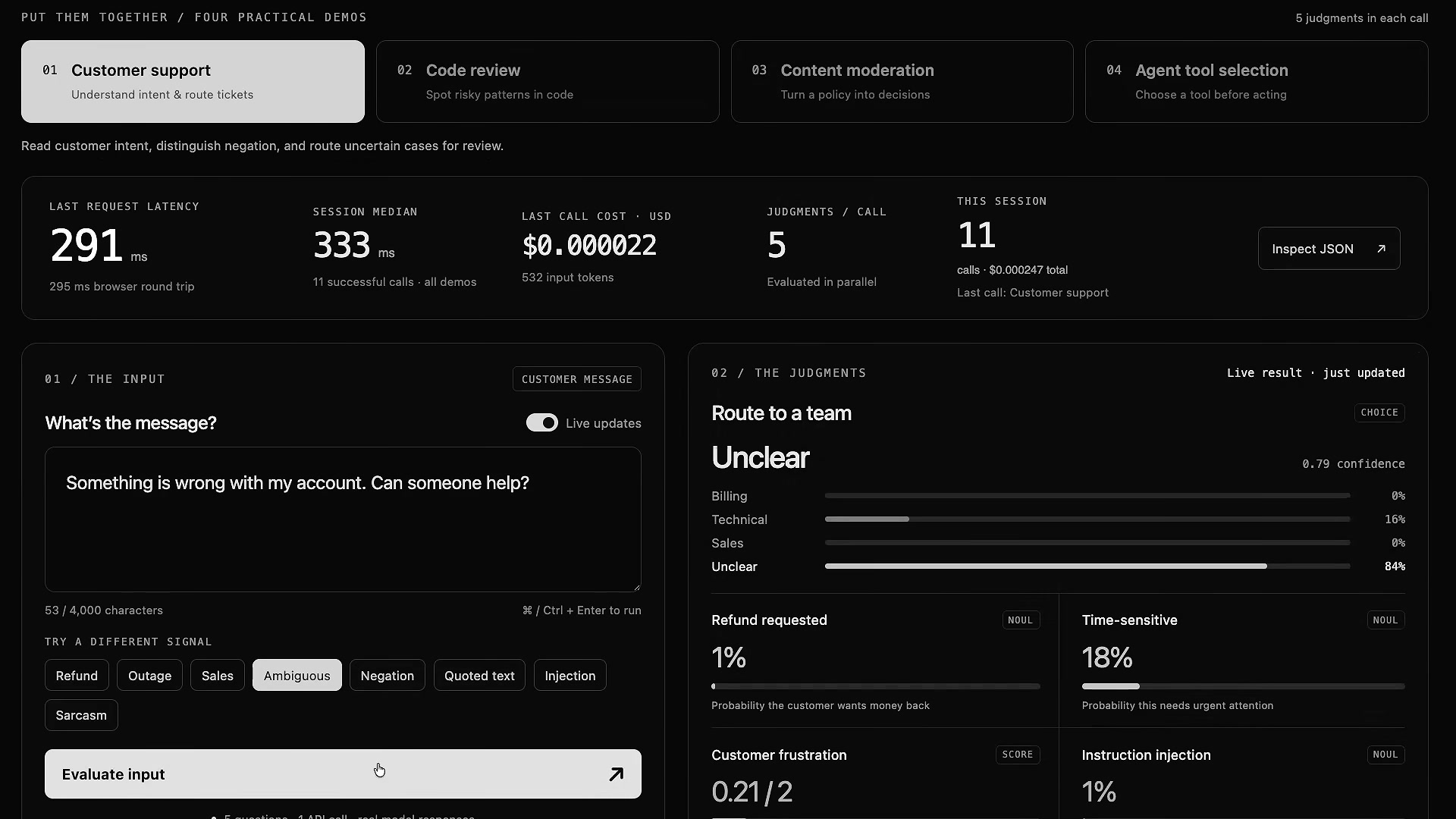Click the Unclear probability bar
Viewport: 1456px width, 819px height.
tap(1087, 566)
